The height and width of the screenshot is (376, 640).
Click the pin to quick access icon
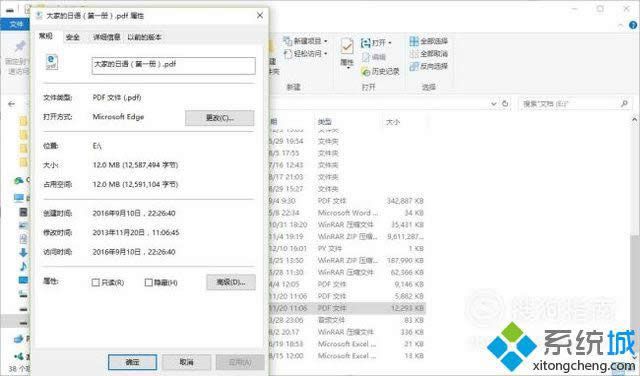pos(20,47)
